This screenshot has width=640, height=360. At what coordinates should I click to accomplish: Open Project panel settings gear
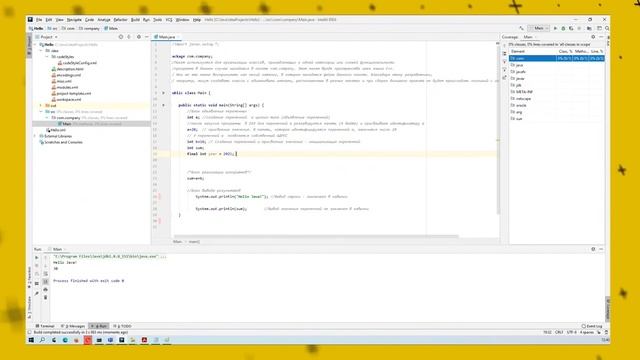139,37
